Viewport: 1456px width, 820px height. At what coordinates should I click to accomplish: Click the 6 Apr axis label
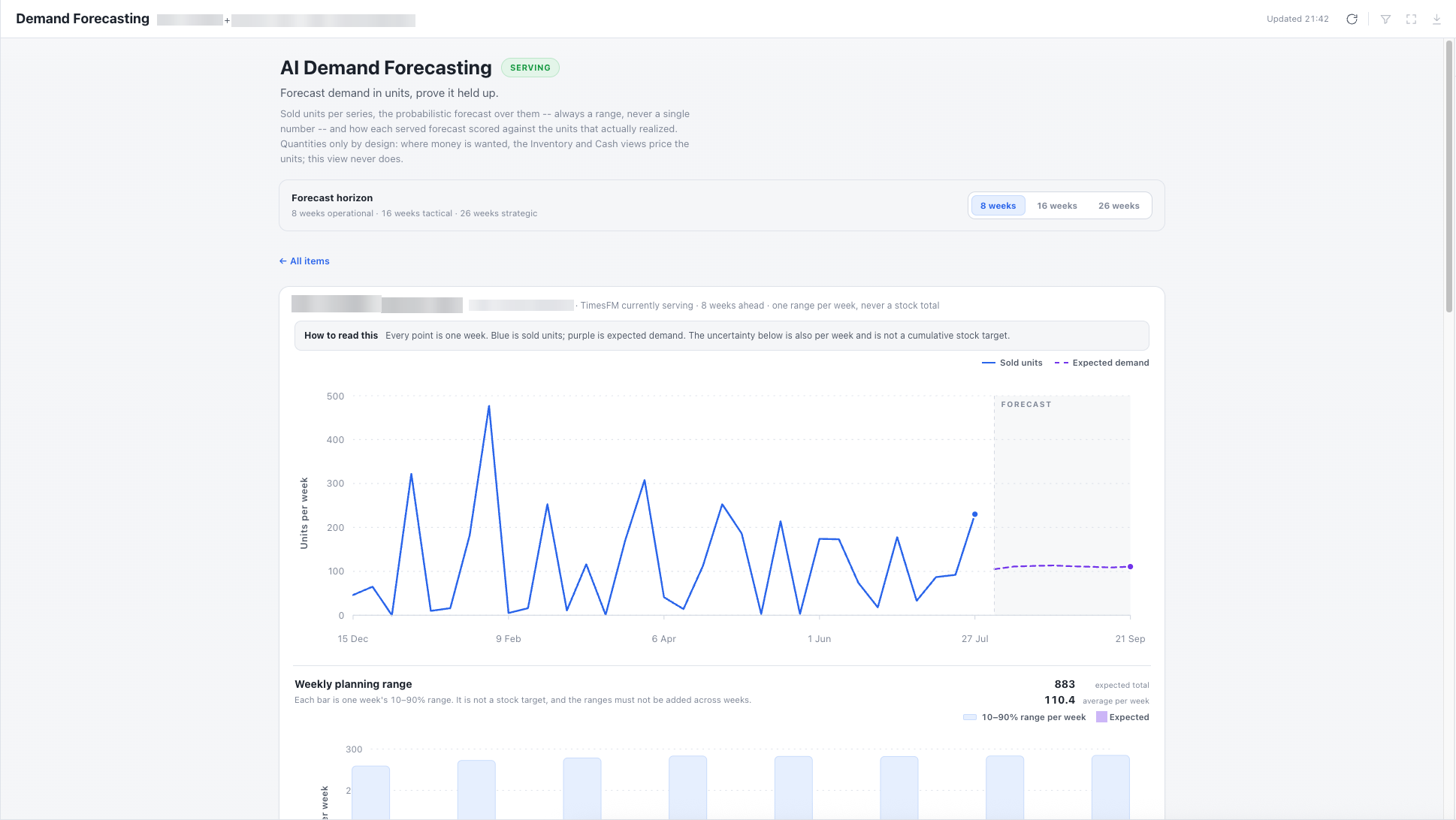click(664, 639)
